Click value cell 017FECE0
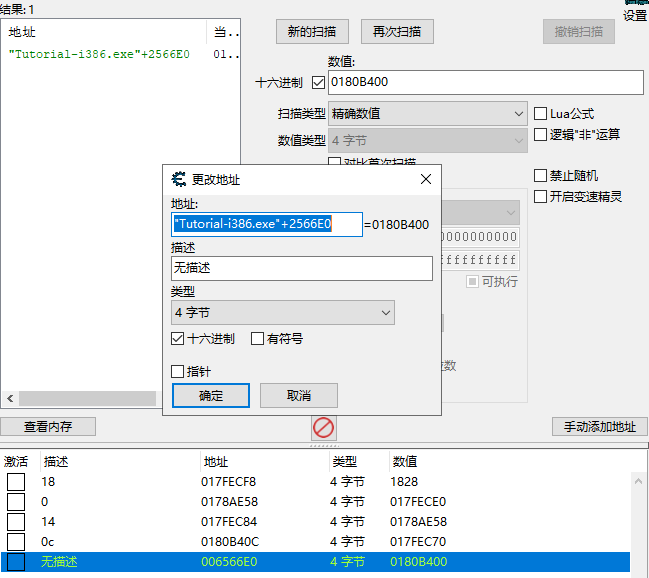 (418, 502)
